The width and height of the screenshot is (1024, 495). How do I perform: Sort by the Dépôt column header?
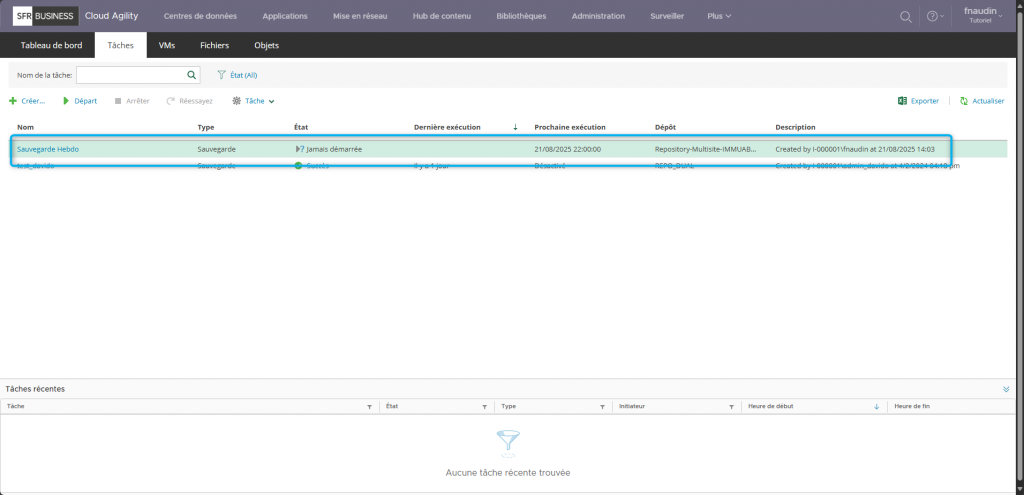tap(665, 127)
